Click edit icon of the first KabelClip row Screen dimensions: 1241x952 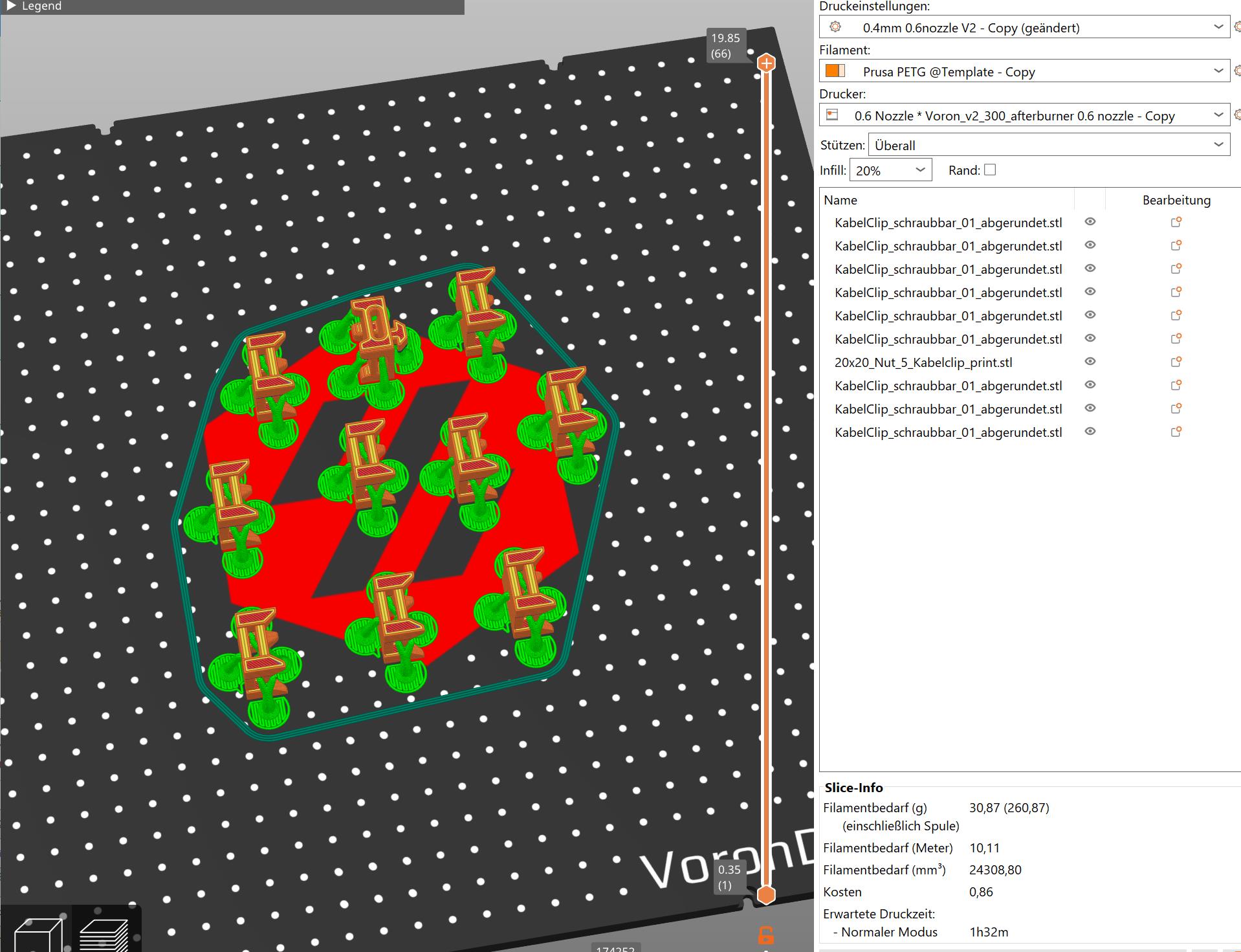(1176, 222)
